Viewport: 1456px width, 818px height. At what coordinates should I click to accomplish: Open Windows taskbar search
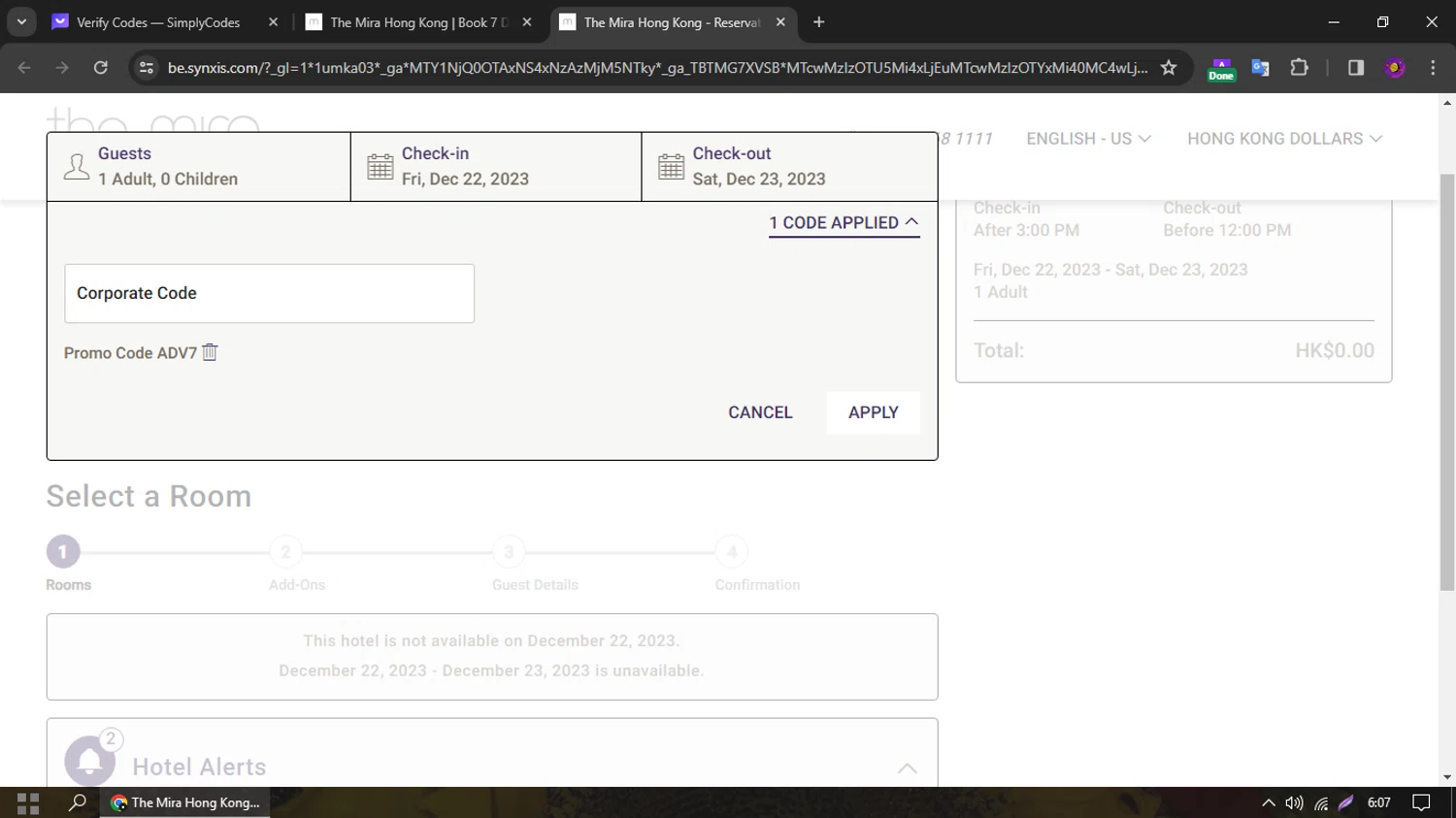77,802
